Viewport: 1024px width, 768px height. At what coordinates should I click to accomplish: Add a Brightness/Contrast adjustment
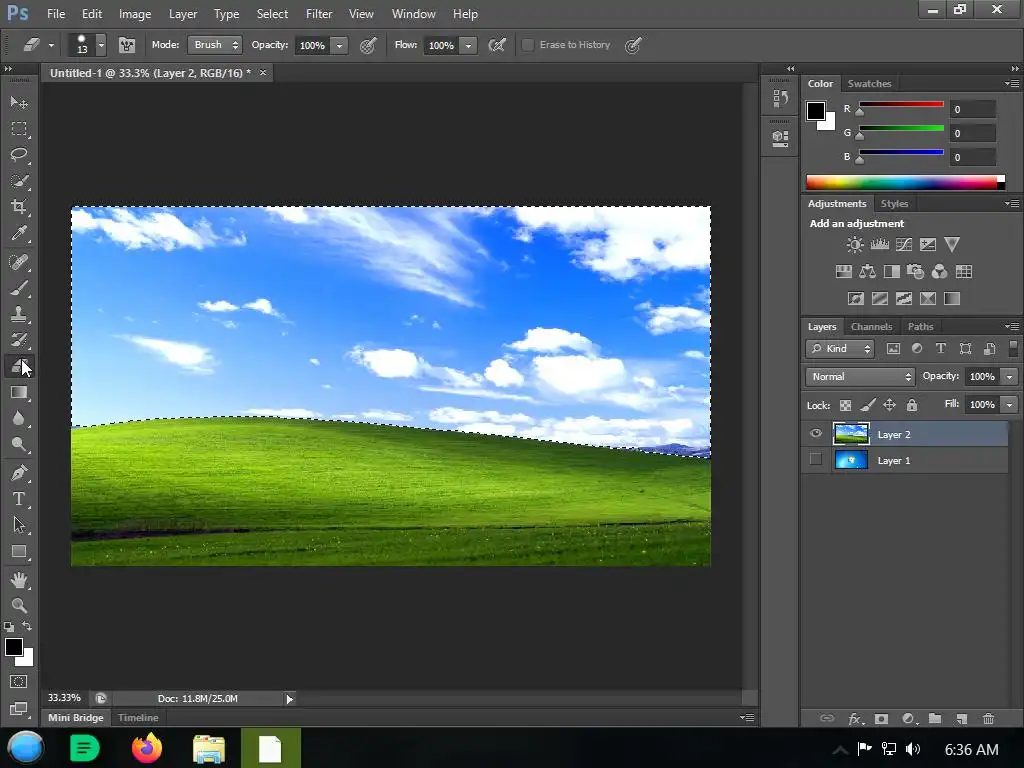point(854,245)
